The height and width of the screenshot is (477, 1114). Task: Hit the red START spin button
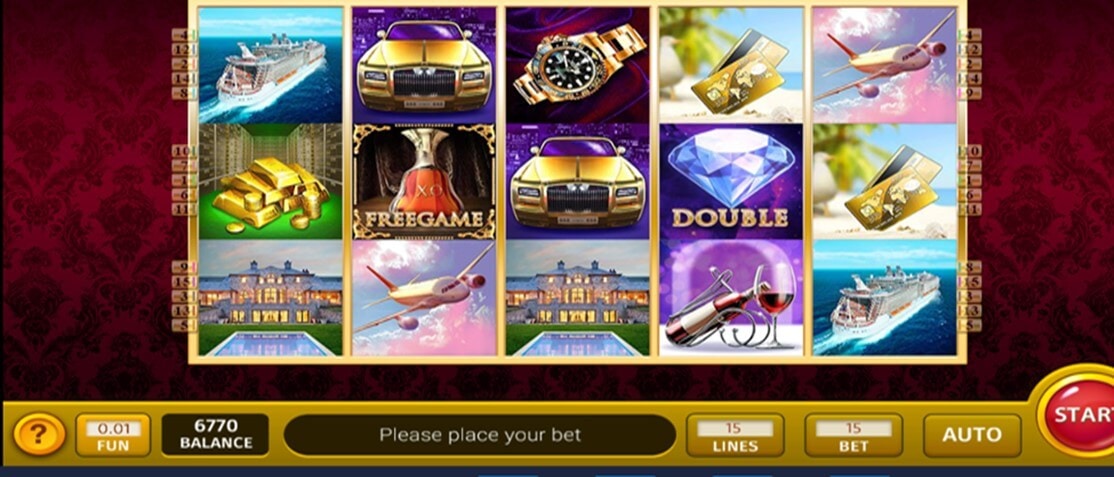click(x=1076, y=416)
